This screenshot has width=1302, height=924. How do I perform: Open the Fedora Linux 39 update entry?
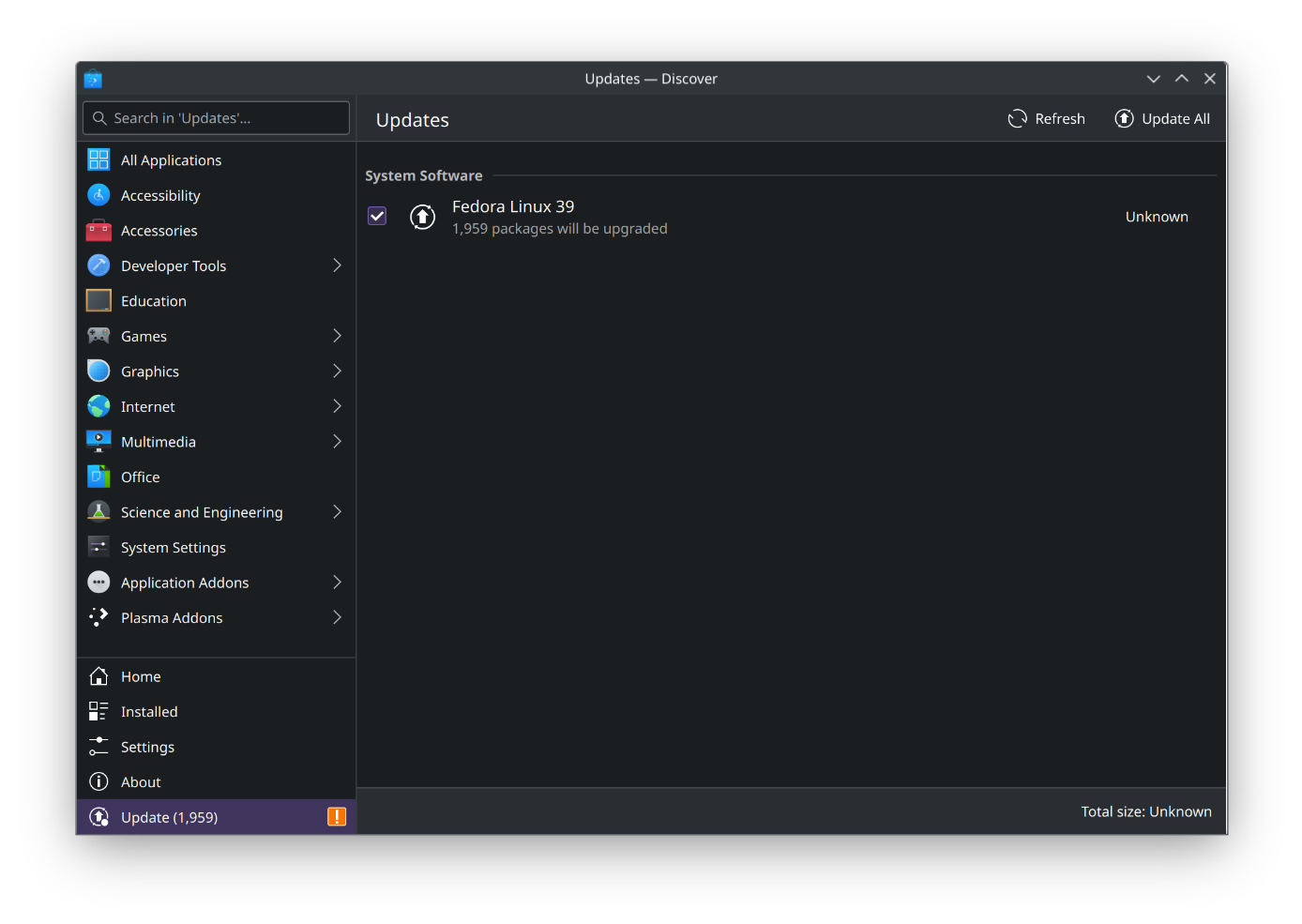click(x=791, y=217)
